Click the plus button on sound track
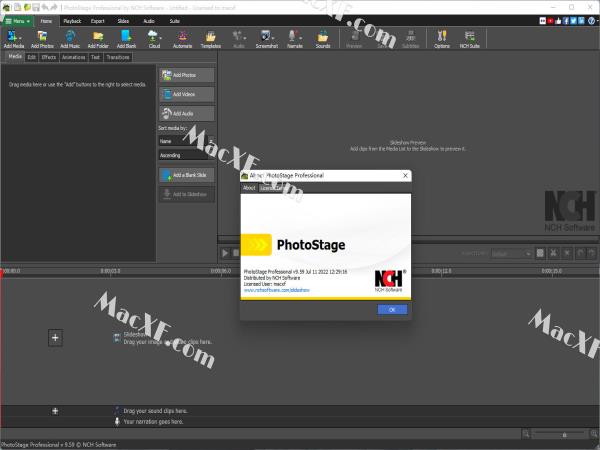This screenshot has height=450, width=600. click(55, 411)
